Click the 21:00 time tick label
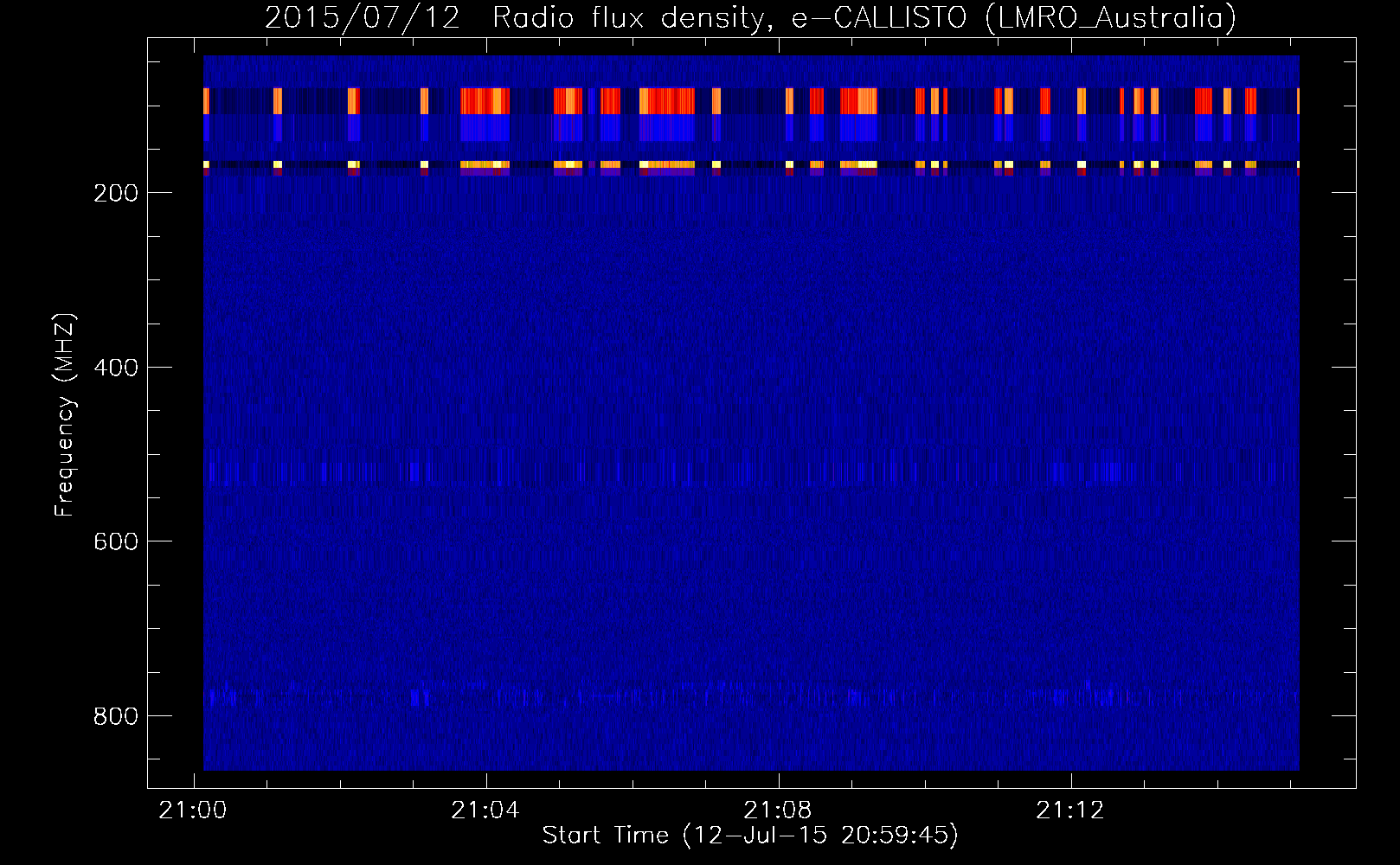 point(193,811)
